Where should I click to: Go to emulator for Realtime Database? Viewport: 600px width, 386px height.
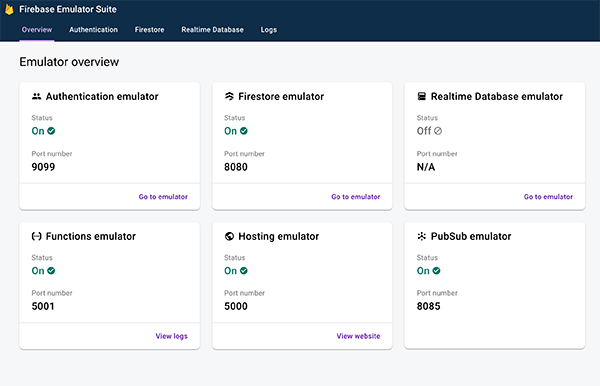click(x=548, y=197)
